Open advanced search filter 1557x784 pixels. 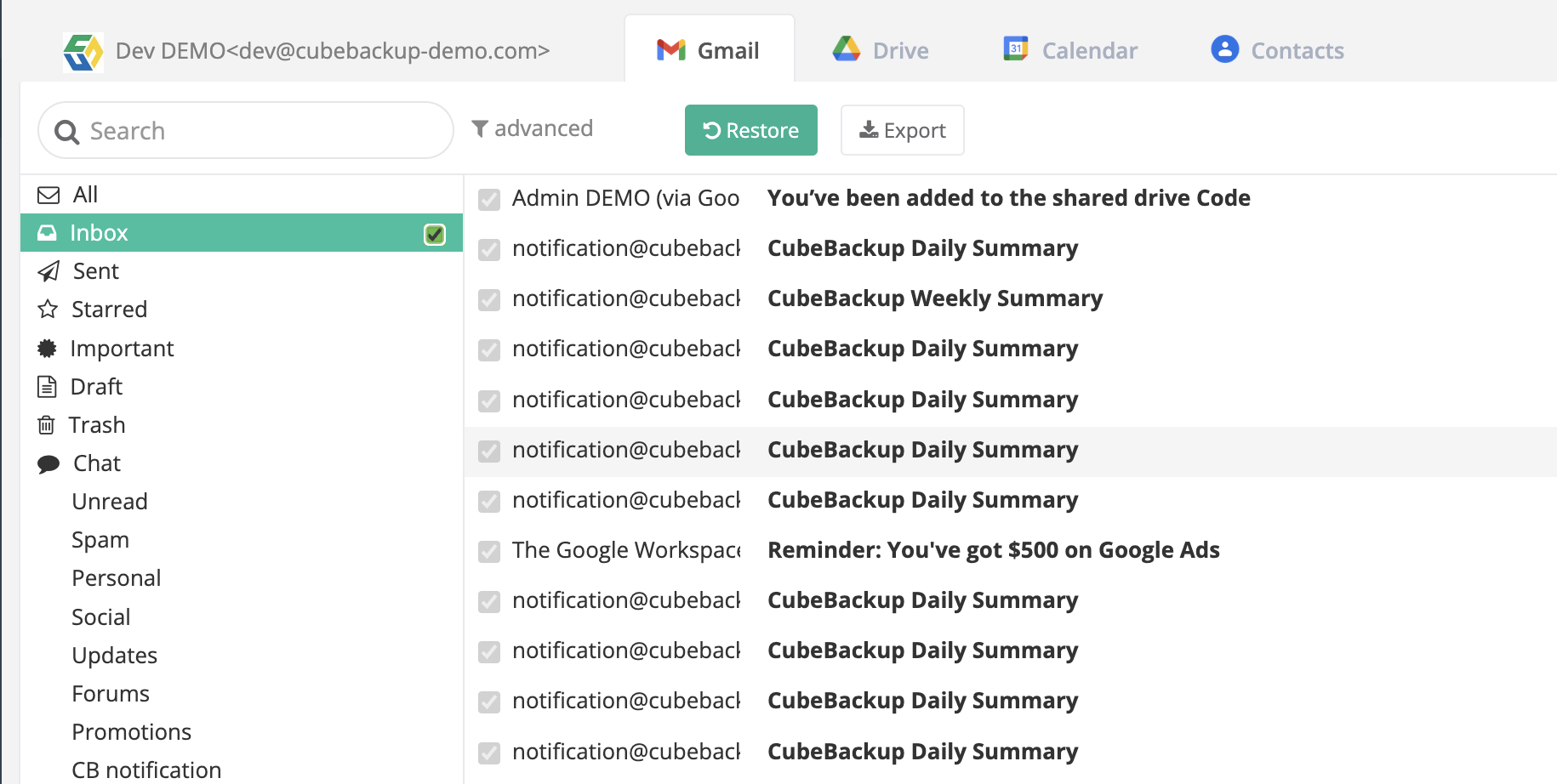533,128
